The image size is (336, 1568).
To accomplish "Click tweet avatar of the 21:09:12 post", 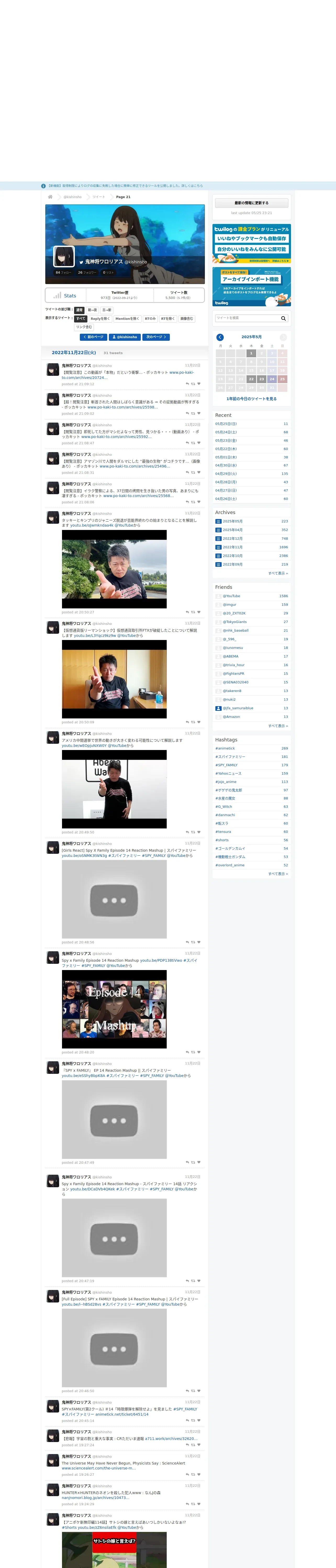I will [53, 370].
